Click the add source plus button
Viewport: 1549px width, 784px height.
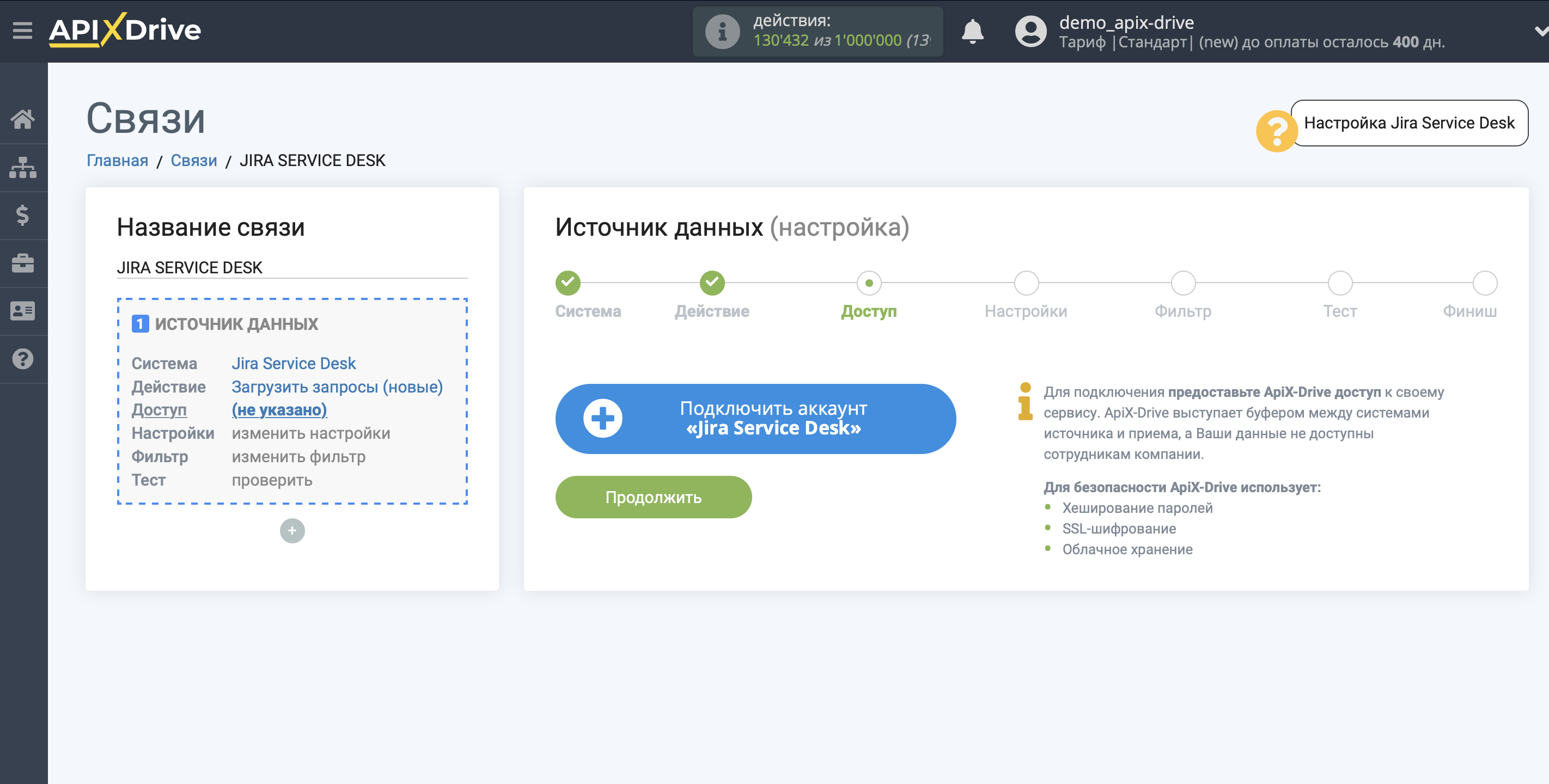pos(292,530)
